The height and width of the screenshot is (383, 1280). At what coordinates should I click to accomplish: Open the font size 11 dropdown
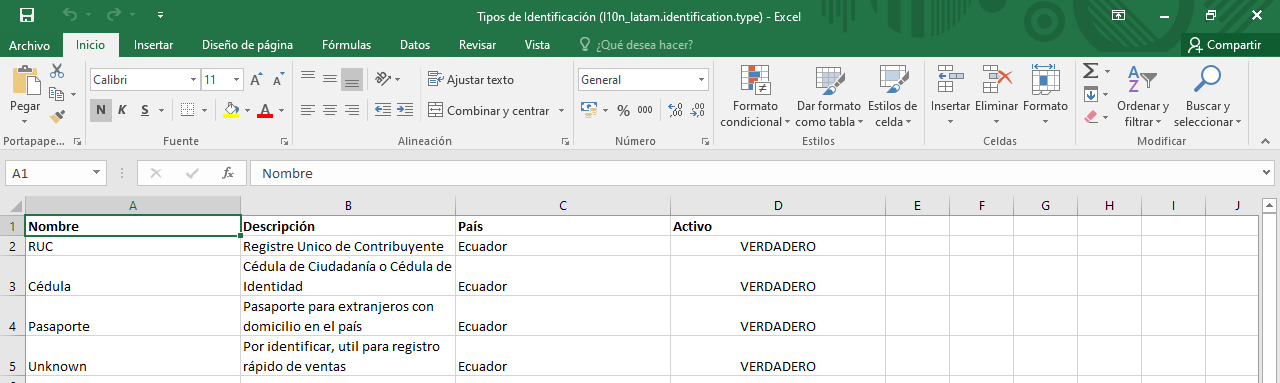pyautogui.click(x=237, y=79)
